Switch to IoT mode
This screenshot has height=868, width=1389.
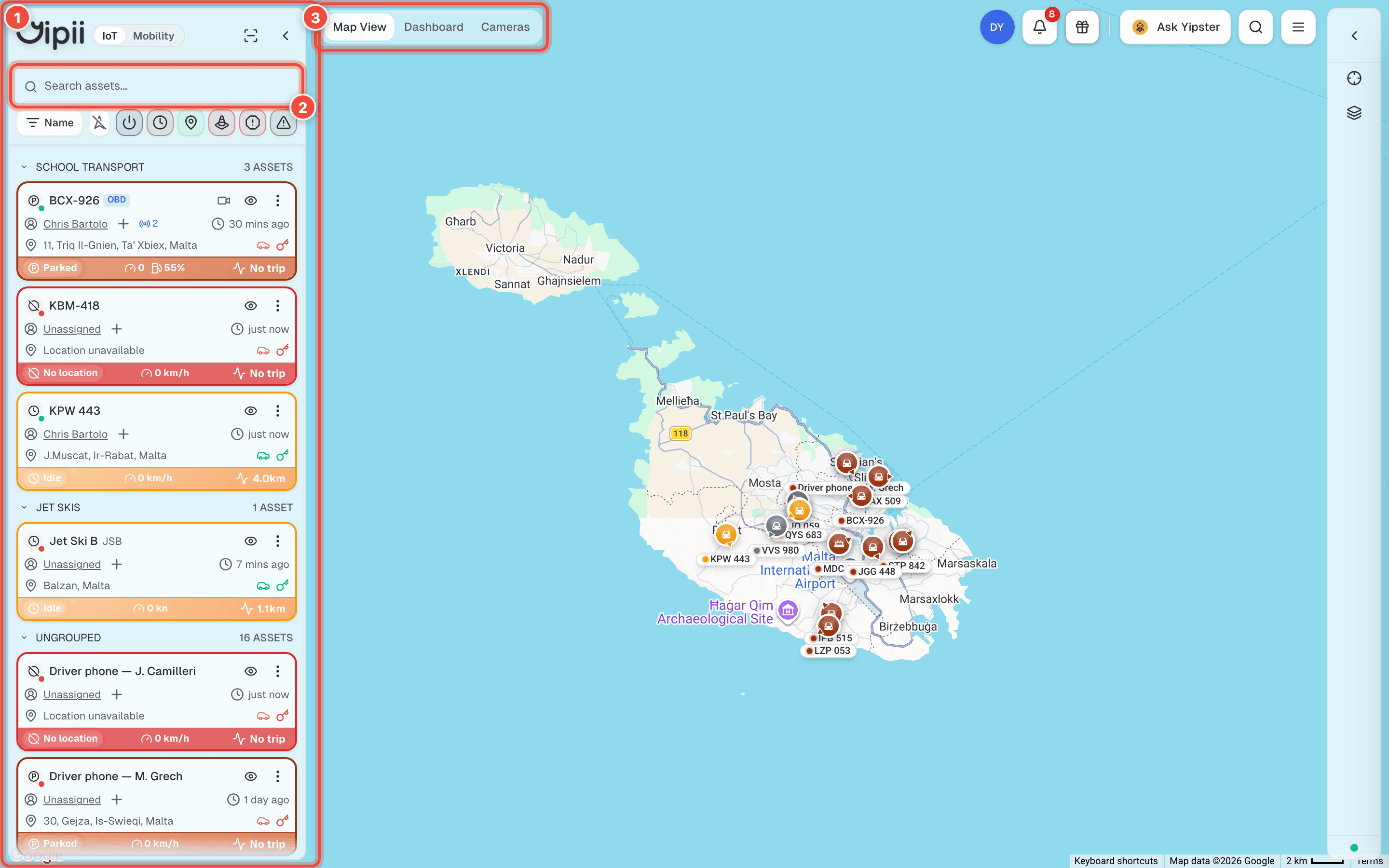(x=109, y=36)
